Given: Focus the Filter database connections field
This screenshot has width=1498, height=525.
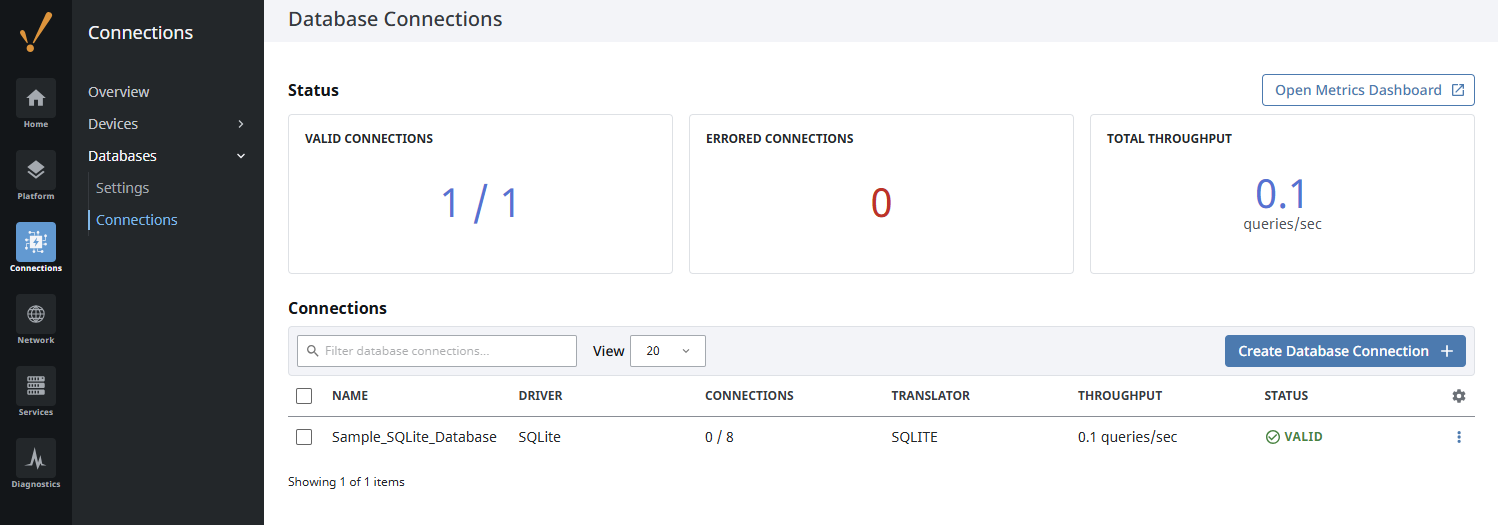Looking at the screenshot, I should click(437, 351).
